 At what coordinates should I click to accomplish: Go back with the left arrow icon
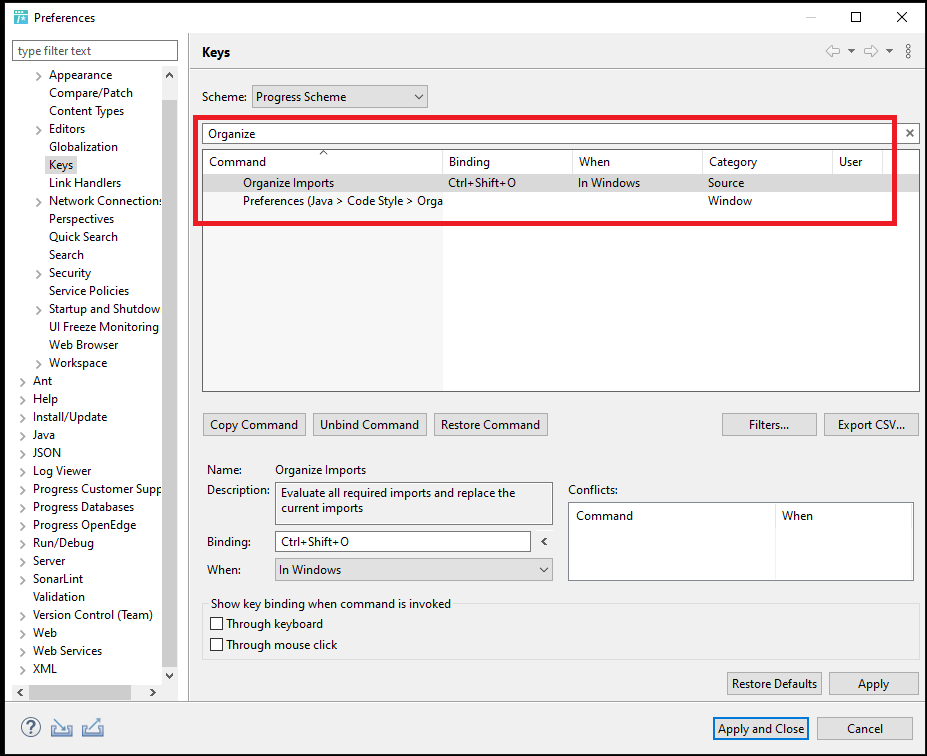click(x=833, y=51)
